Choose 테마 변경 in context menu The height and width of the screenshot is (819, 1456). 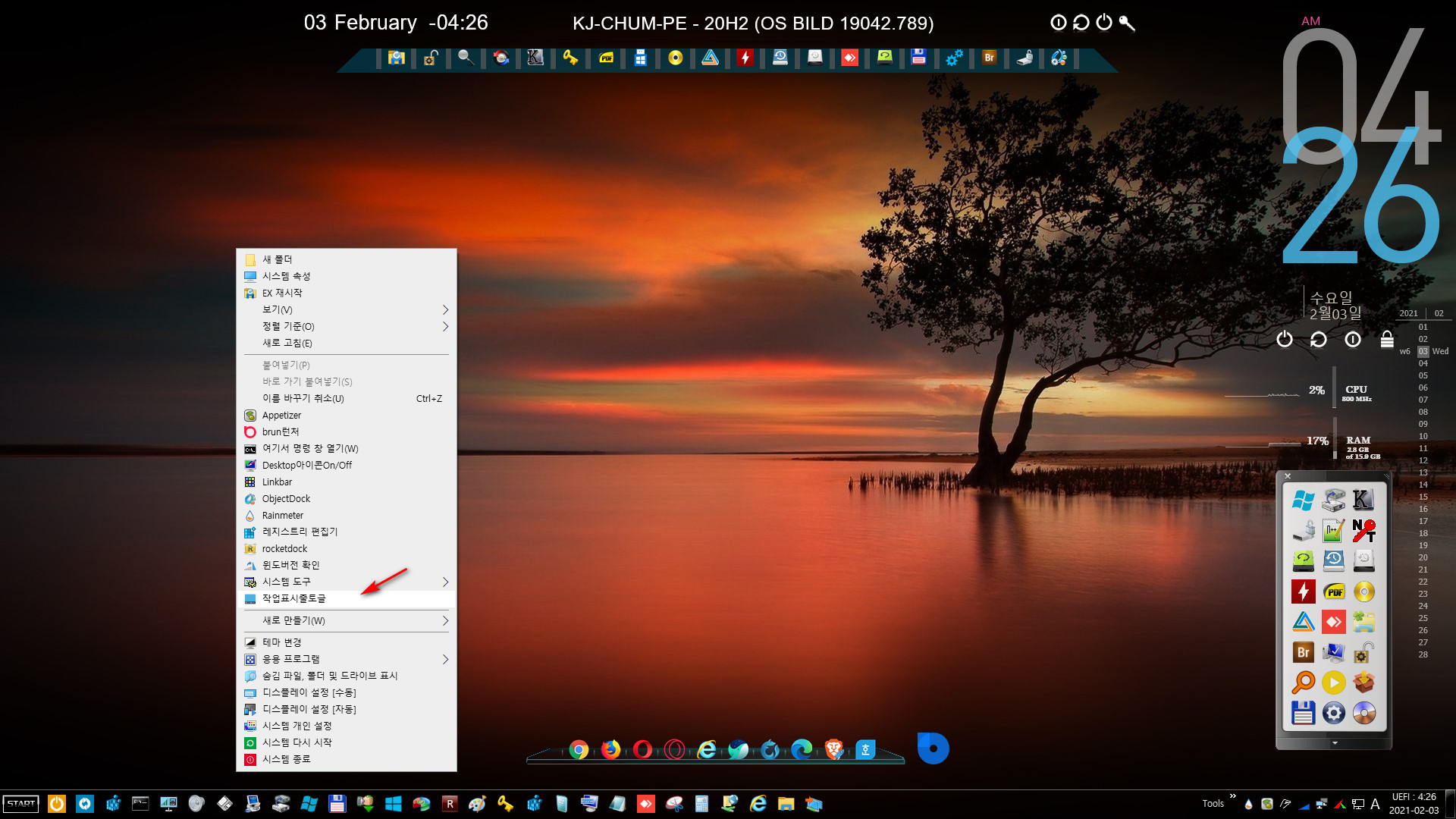347,642
